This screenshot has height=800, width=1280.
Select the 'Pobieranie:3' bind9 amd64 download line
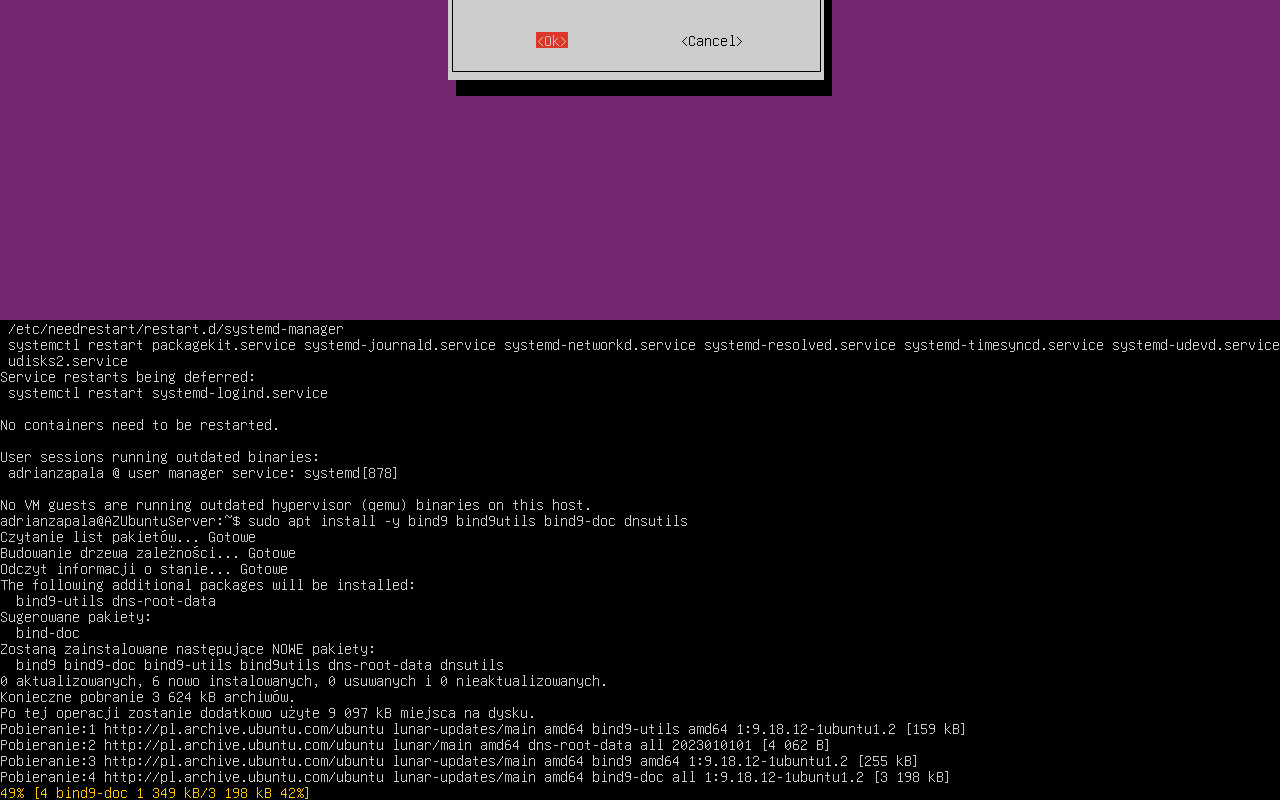tap(459, 761)
